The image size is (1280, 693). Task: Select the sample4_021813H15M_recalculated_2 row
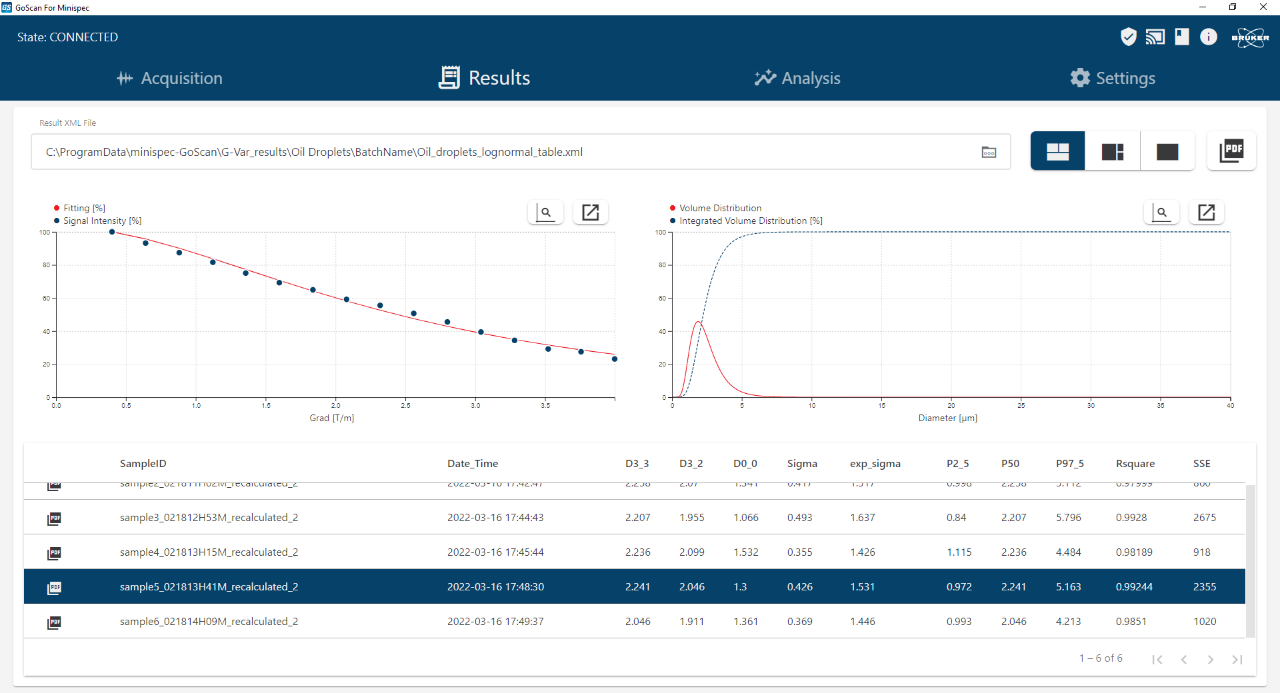coord(400,552)
